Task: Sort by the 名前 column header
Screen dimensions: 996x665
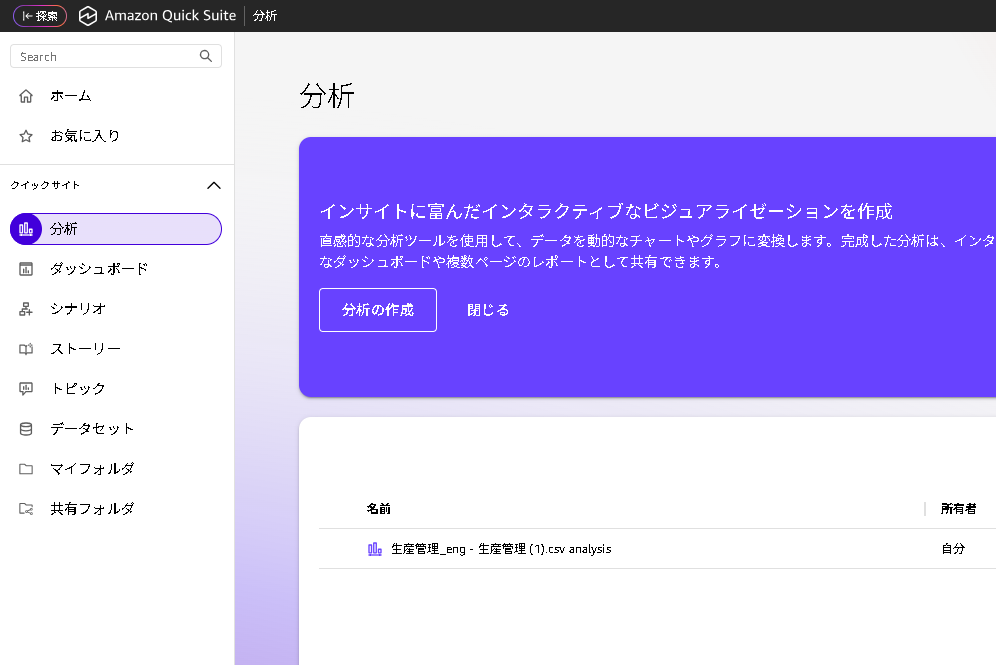Action: tap(378, 509)
